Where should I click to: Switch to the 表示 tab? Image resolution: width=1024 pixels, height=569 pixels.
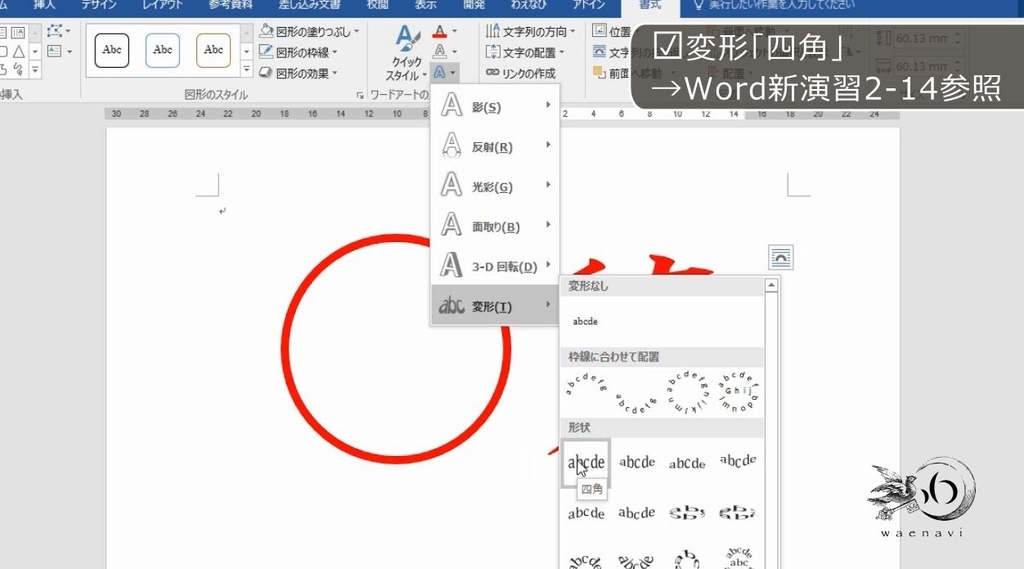[425, 5]
